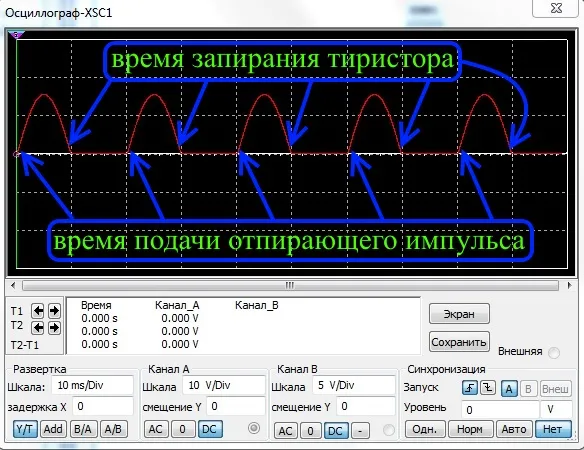Switch timebase to A/B mode
Viewport: 584px width, 450px height.
[x=113, y=429]
